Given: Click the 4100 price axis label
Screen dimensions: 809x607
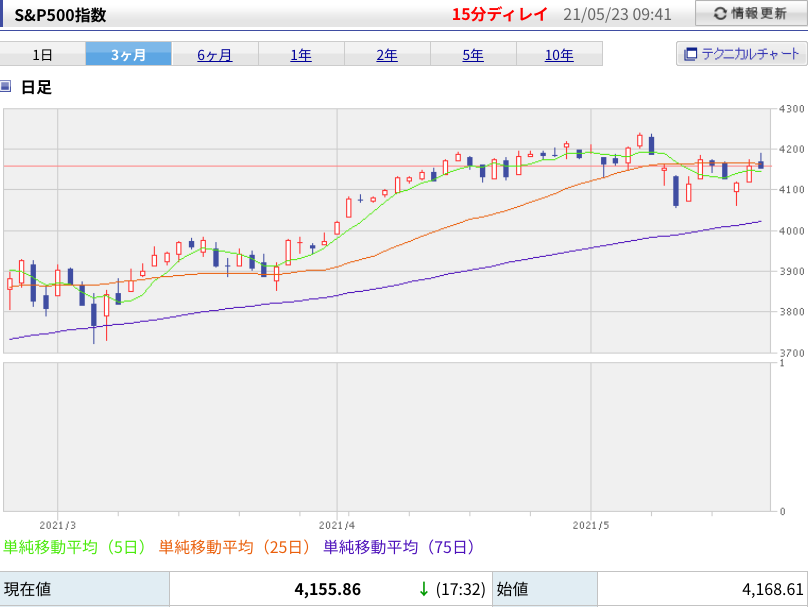Looking at the screenshot, I should (791, 190).
